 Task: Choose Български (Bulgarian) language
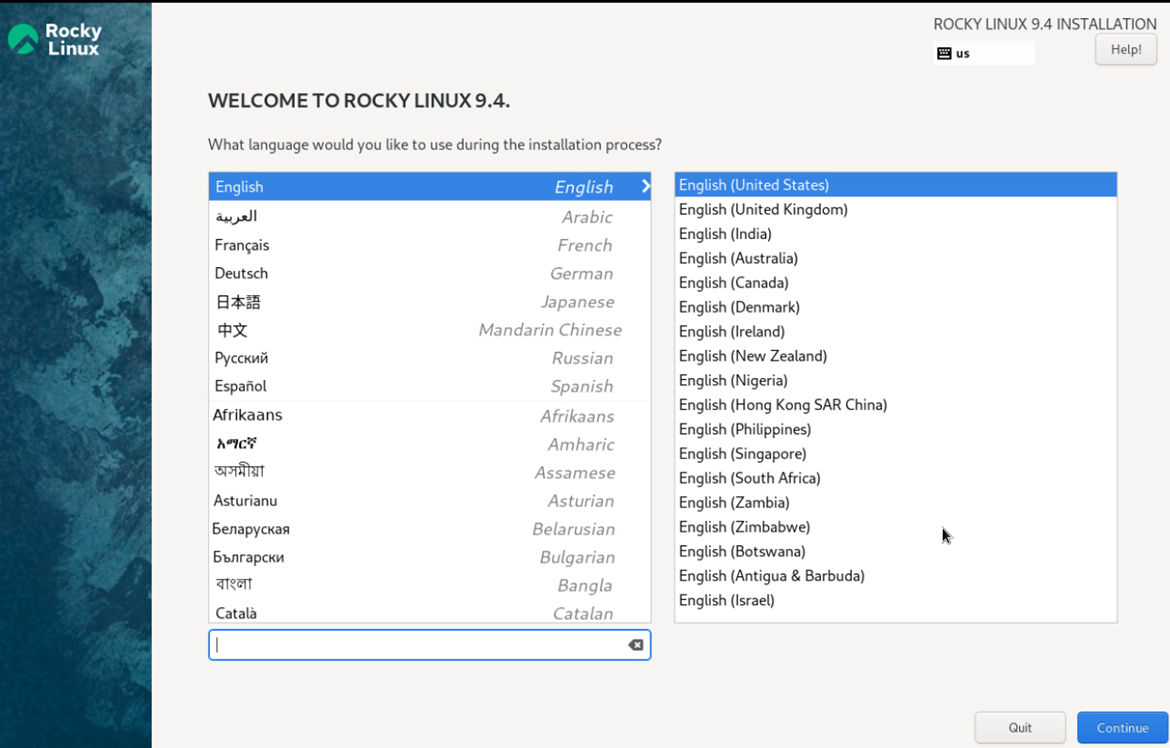pyautogui.click(x=430, y=558)
